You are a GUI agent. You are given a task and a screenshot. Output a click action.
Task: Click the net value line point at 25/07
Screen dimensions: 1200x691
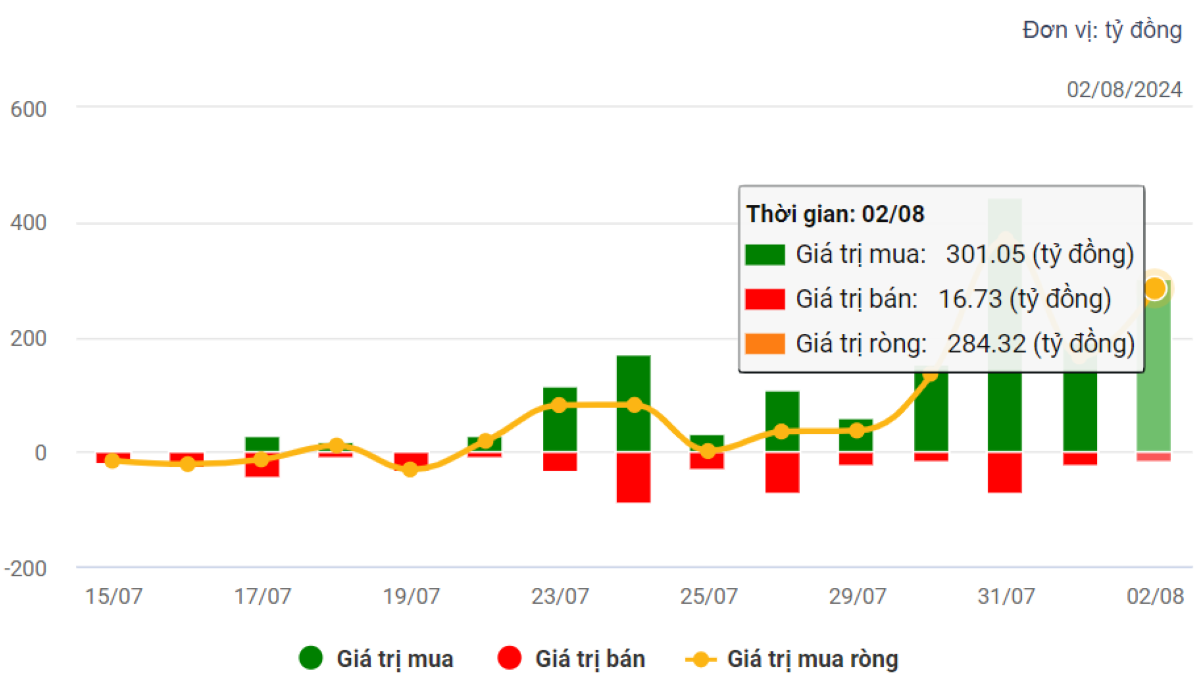[708, 451]
